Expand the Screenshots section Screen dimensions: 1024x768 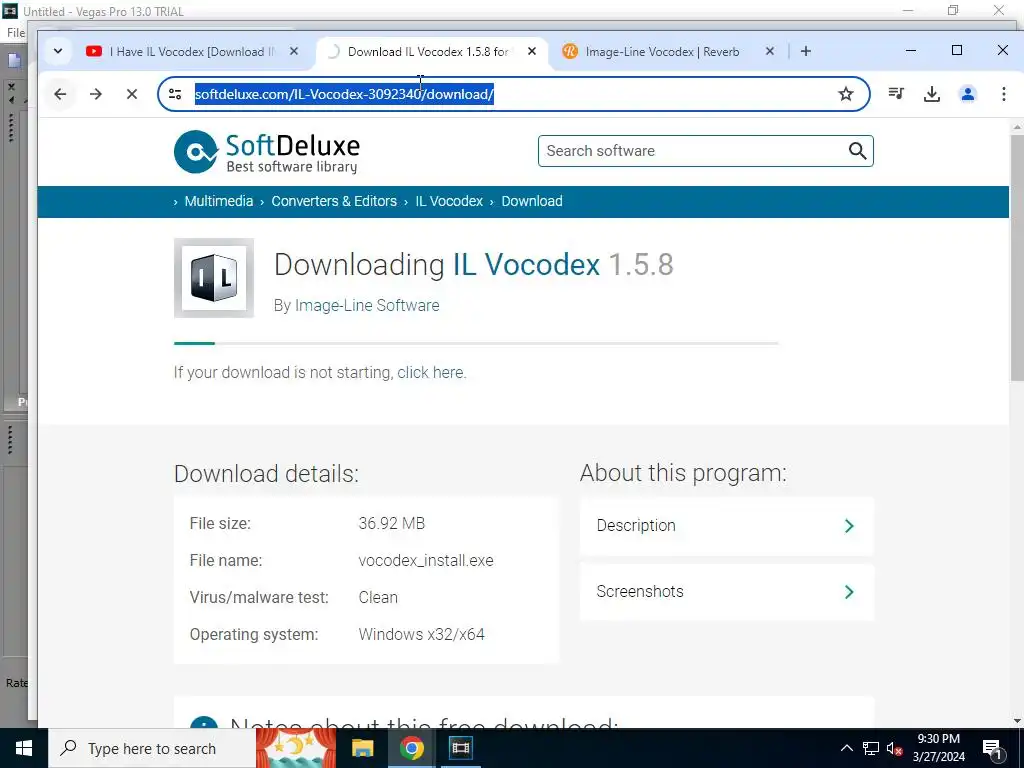point(726,592)
